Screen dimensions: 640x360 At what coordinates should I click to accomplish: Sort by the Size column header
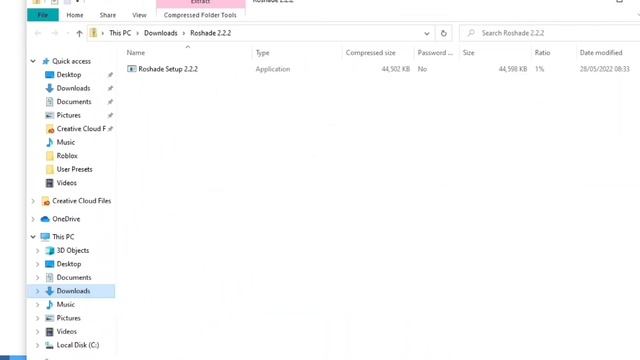(469, 53)
